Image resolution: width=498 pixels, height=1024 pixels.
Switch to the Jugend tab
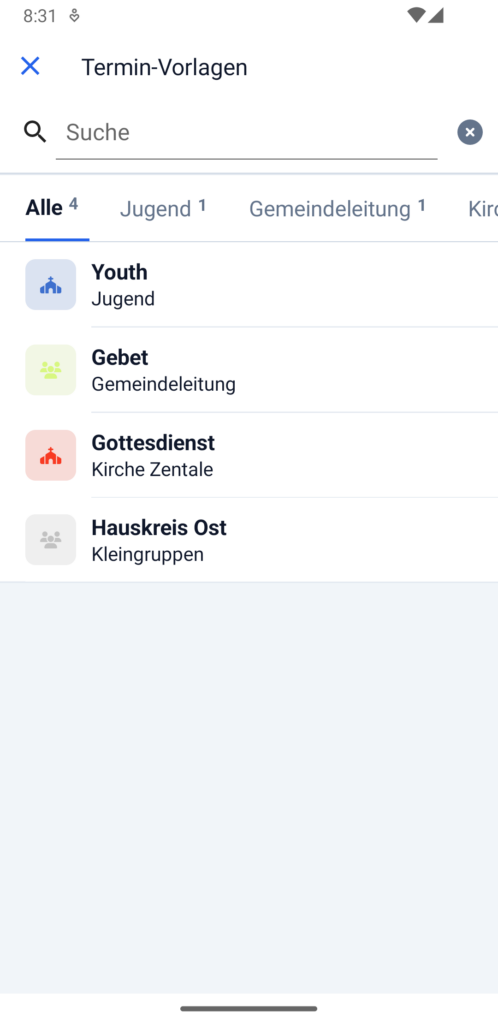point(163,208)
